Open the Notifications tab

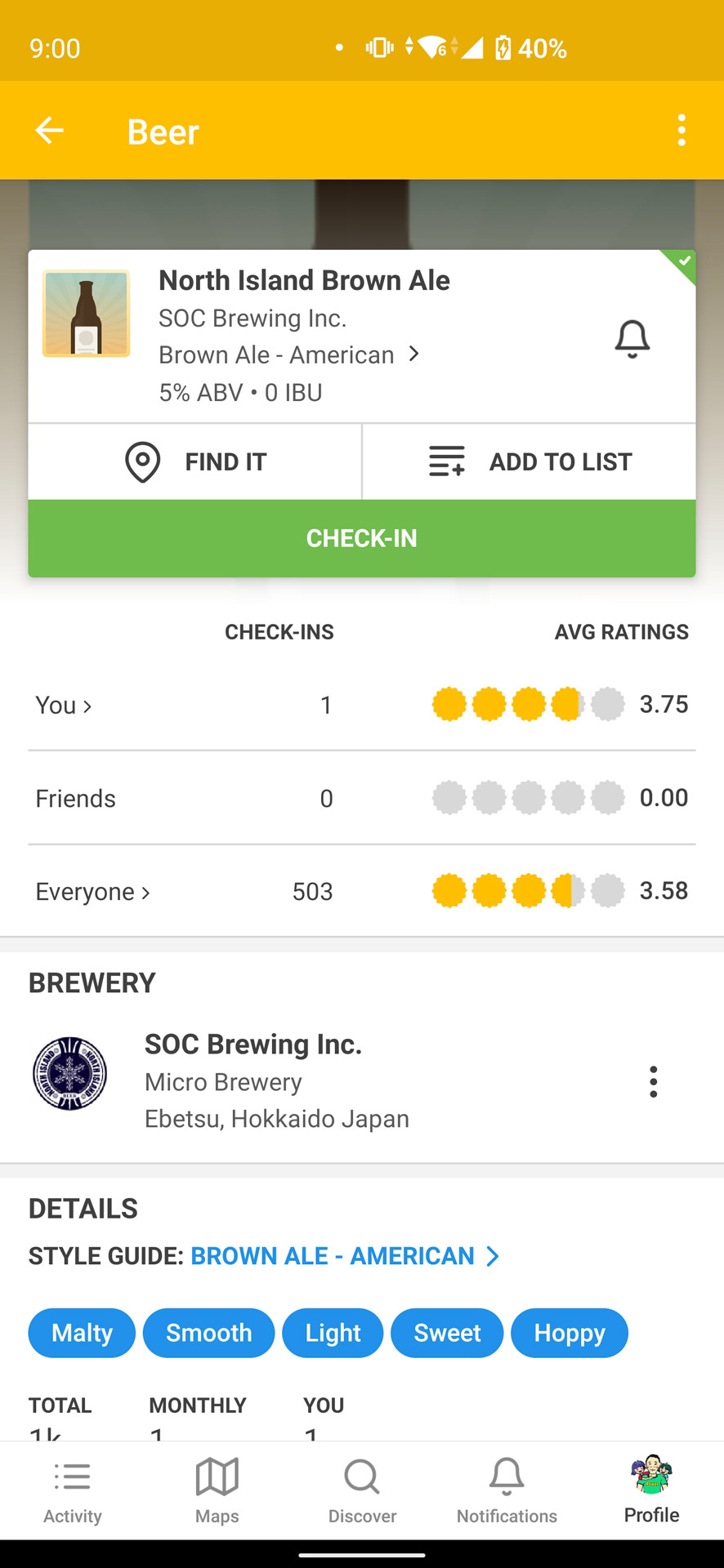coord(507,1490)
